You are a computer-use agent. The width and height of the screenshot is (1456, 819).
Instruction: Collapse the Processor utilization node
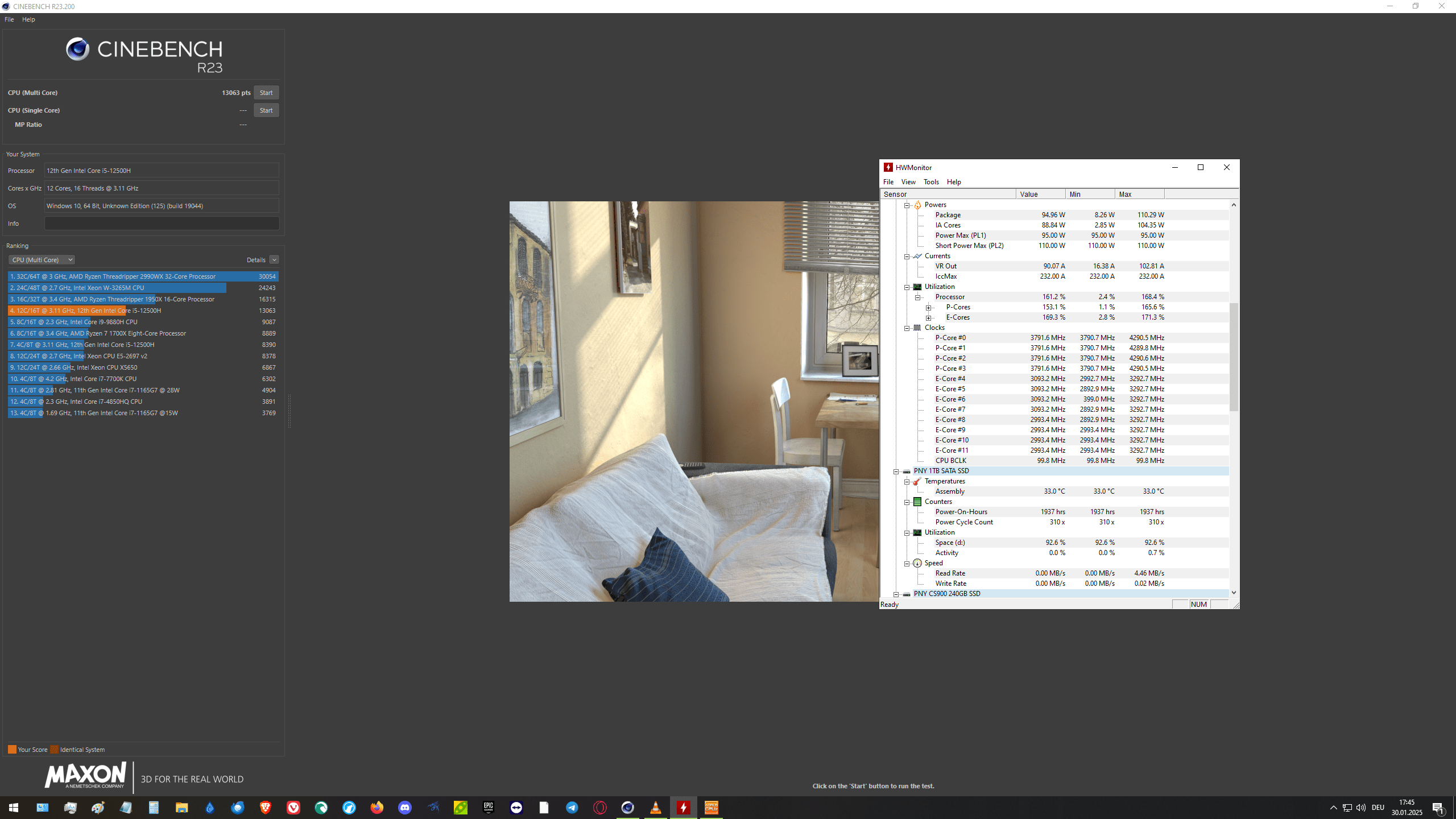click(917, 297)
